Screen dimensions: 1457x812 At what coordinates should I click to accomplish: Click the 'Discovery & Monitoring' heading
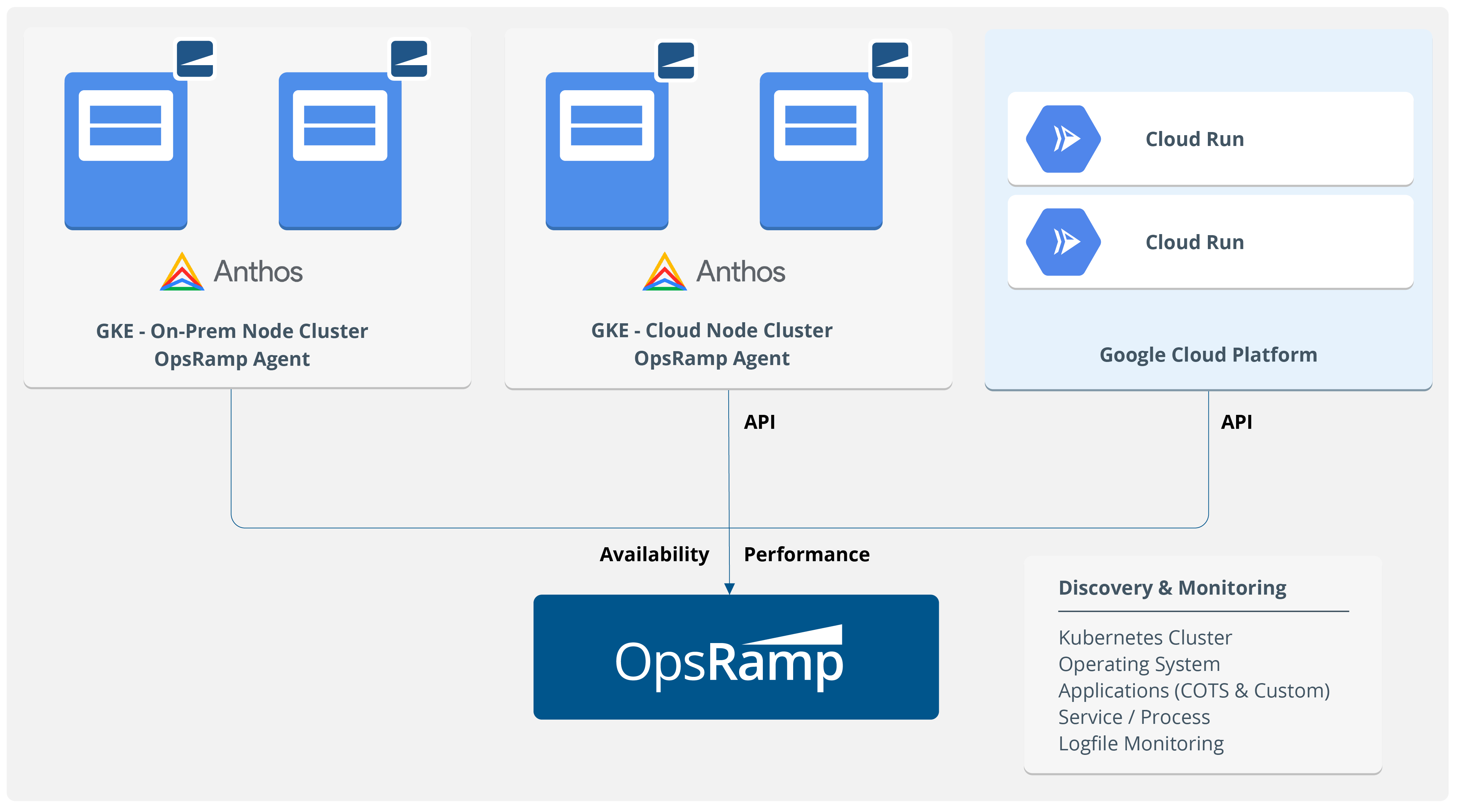tap(1172, 588)
